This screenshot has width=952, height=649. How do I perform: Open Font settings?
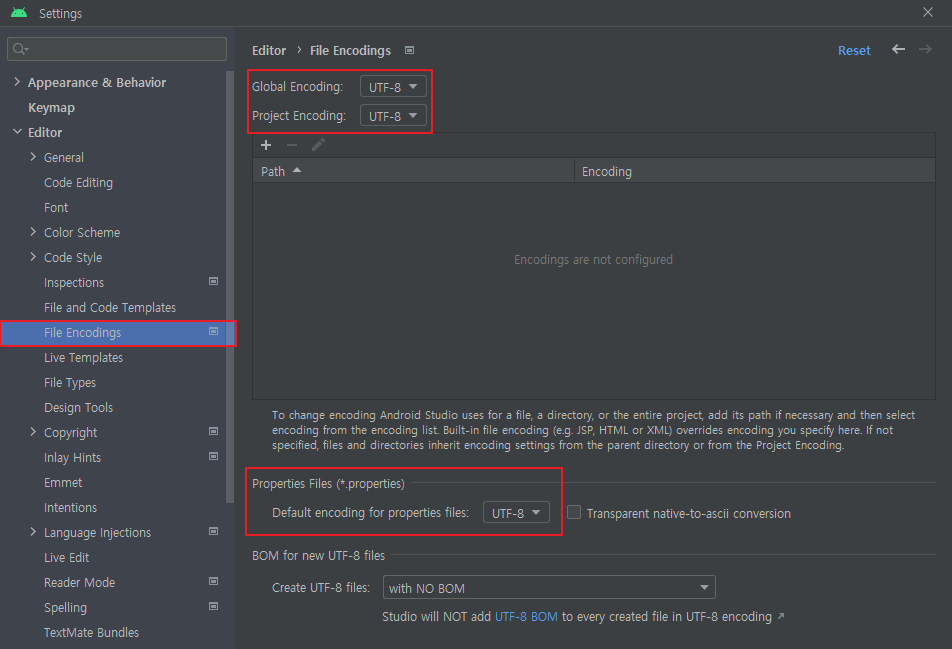[56, 208]
